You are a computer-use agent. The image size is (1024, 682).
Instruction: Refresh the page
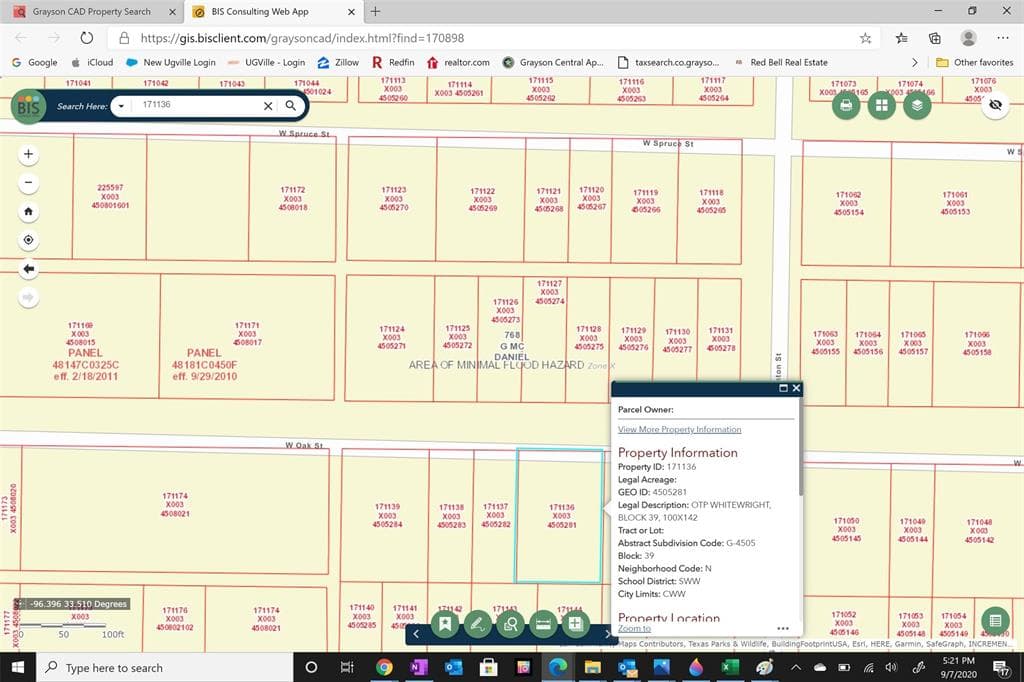click(86, 38)
